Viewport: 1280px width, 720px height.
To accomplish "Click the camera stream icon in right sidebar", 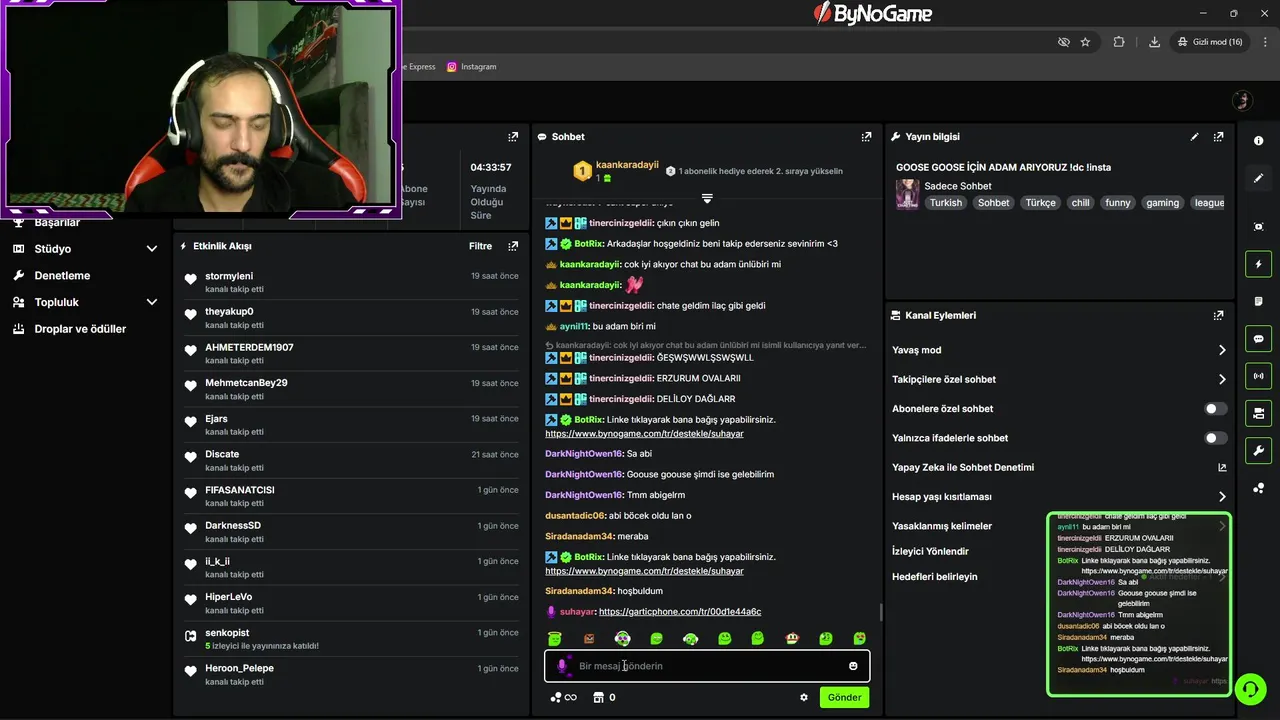I will click(1258, 413).
